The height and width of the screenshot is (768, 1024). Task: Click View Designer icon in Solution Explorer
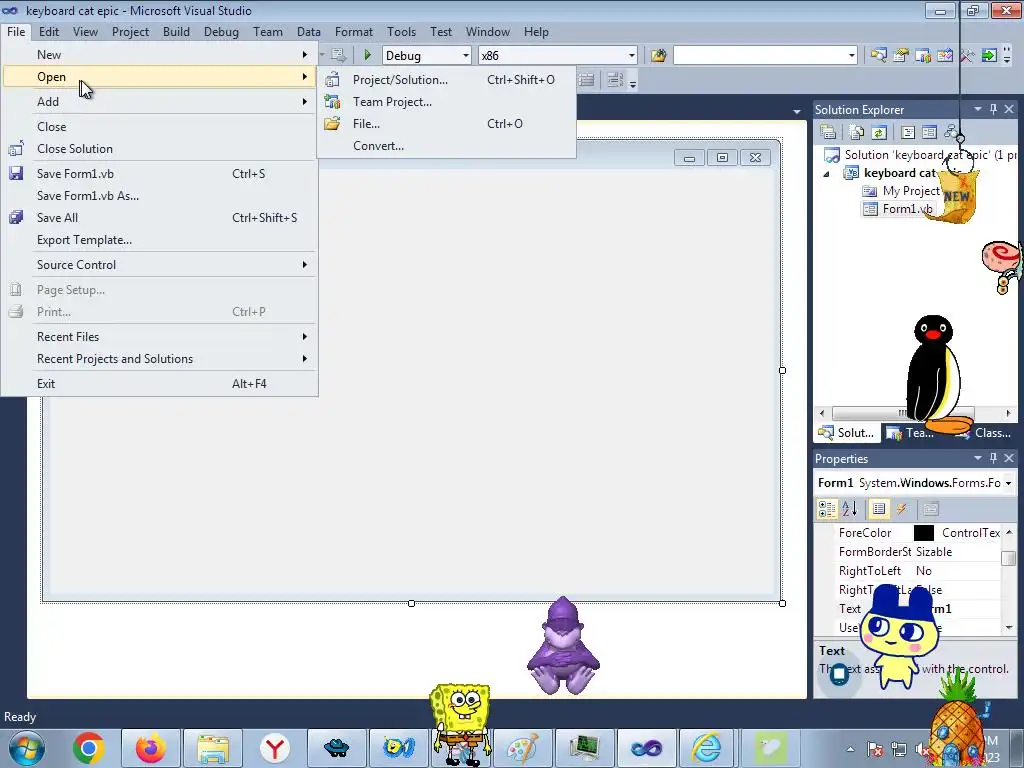click(929, 133)
